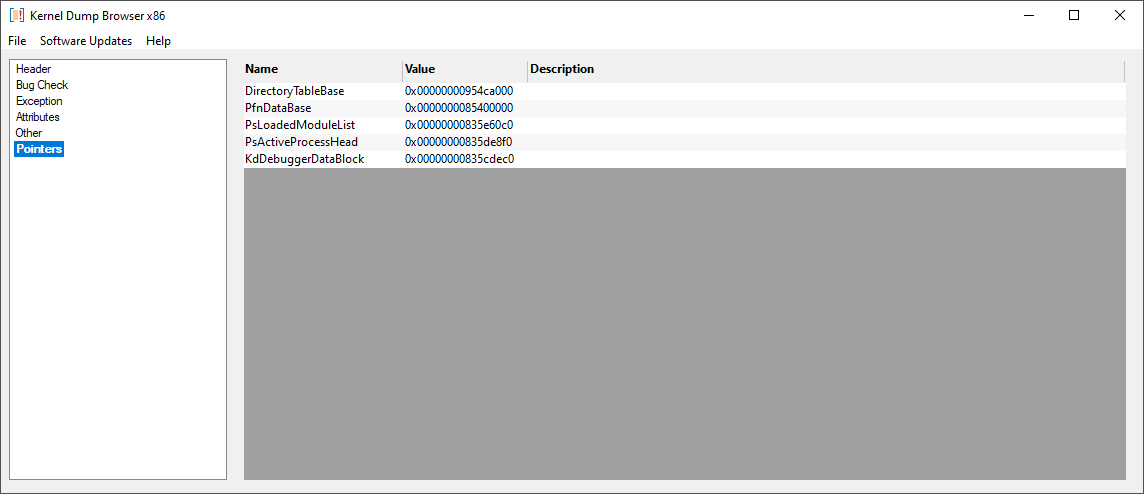The height and width of the screenshot is (494, 1144).
Task: Click value 0x00000000835de8f0
Action: (x=460, y=142)
